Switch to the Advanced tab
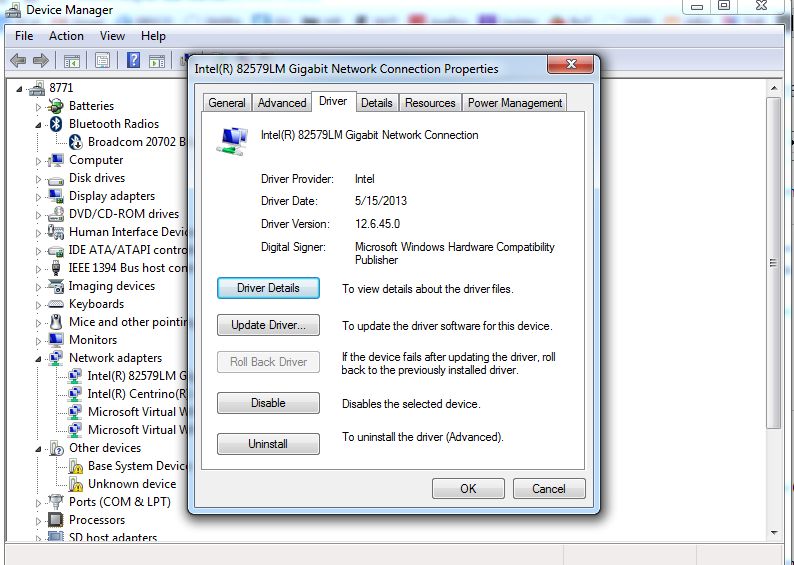794x565 pixels. tap(282, 103)
